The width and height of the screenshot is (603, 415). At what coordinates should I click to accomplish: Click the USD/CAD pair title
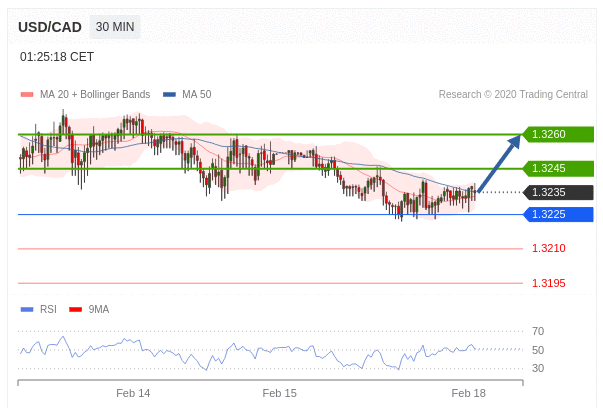[x=50, y=27]
